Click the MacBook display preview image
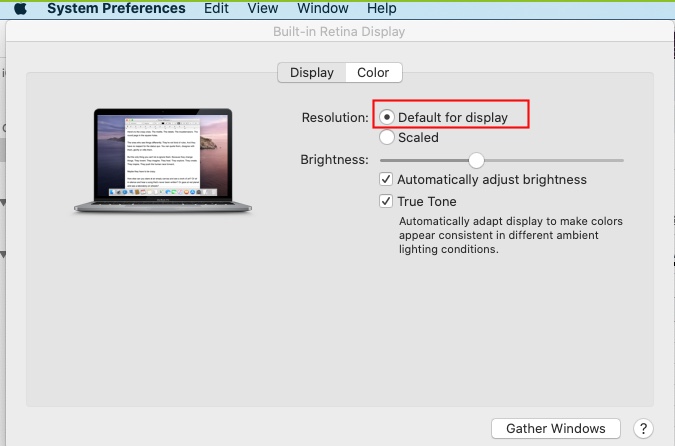This screenshot has width=675, height=446. pos(163,161)
